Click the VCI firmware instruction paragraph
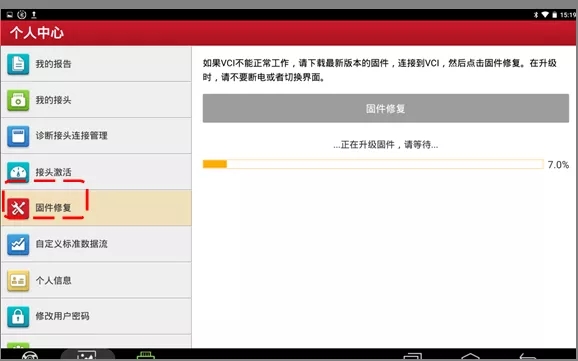 click(380, 70)
